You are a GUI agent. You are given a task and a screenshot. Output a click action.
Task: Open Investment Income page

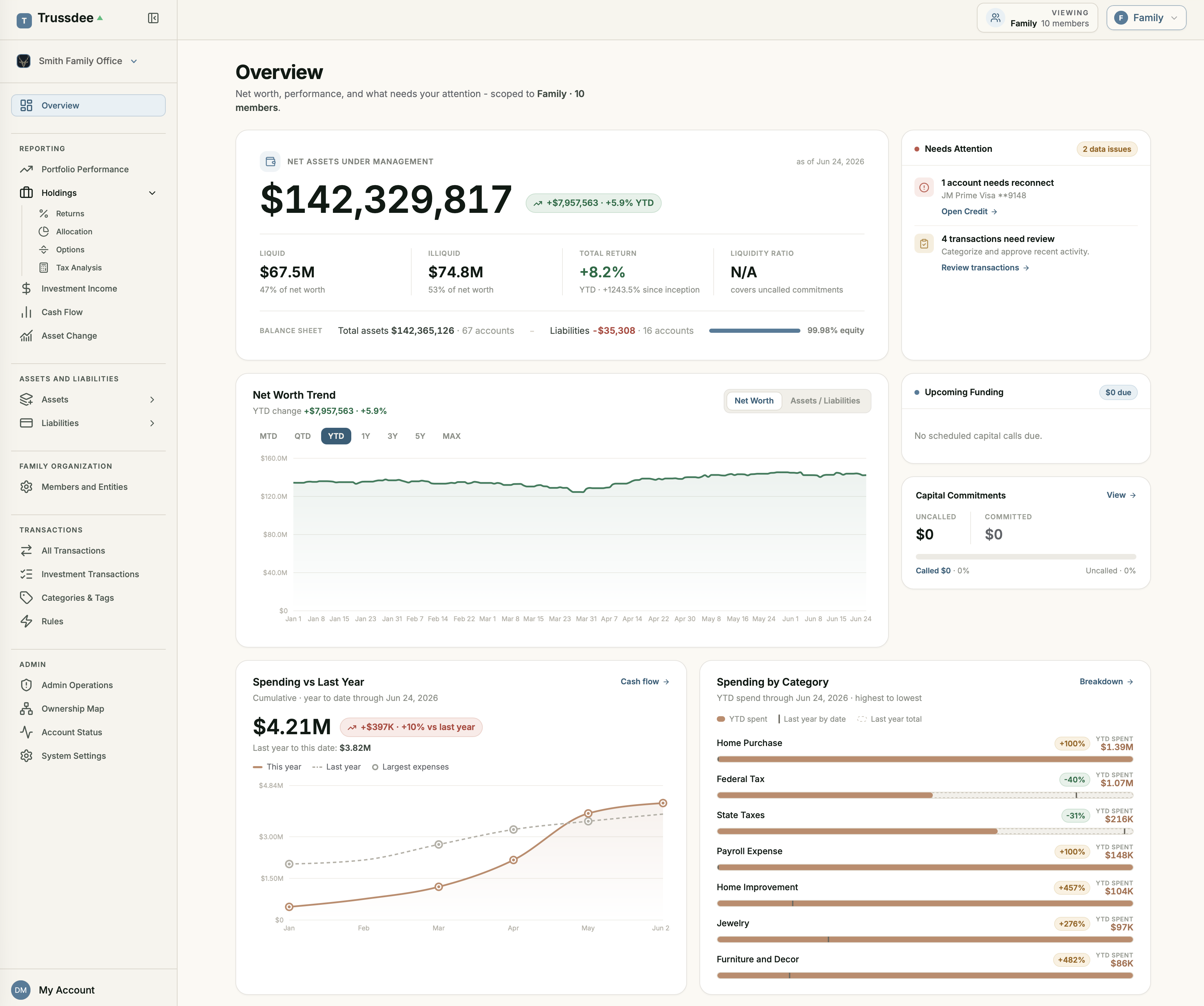tap(88, 288)
